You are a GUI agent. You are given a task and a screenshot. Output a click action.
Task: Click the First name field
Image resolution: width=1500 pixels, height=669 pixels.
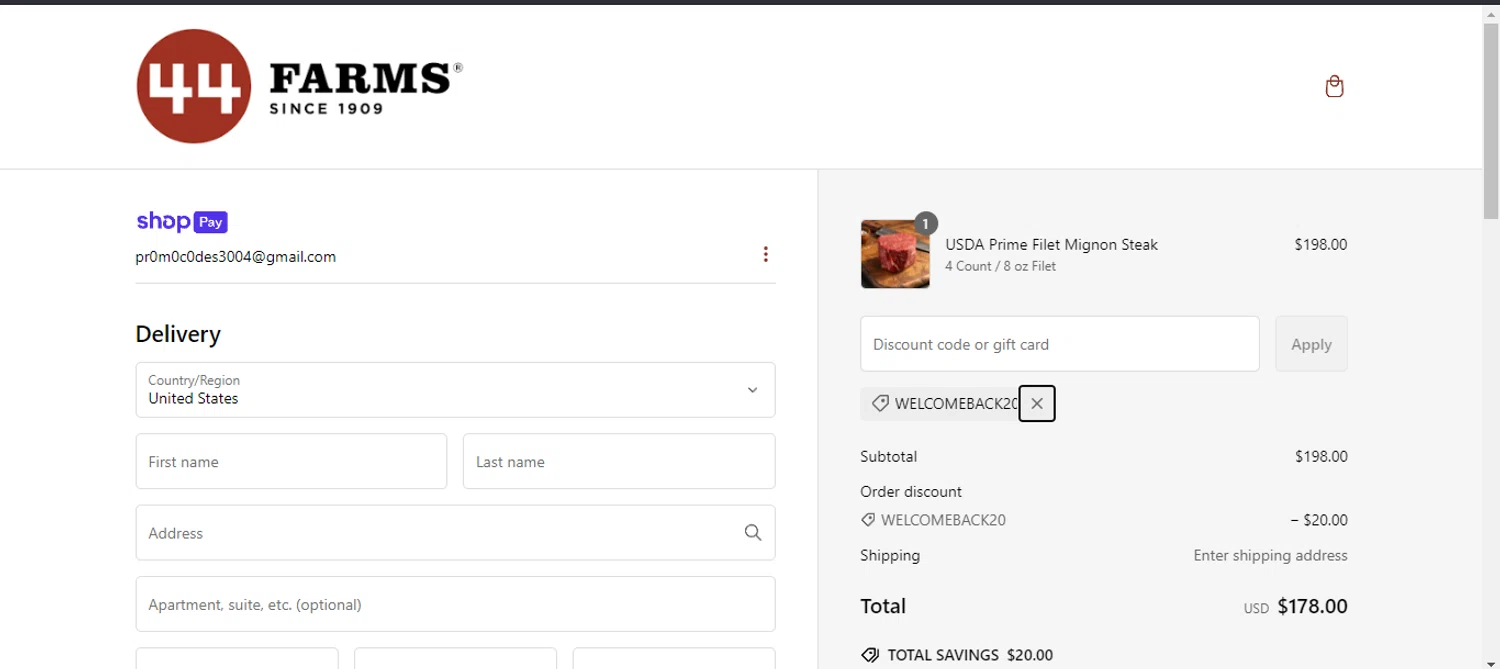point(291,461)
